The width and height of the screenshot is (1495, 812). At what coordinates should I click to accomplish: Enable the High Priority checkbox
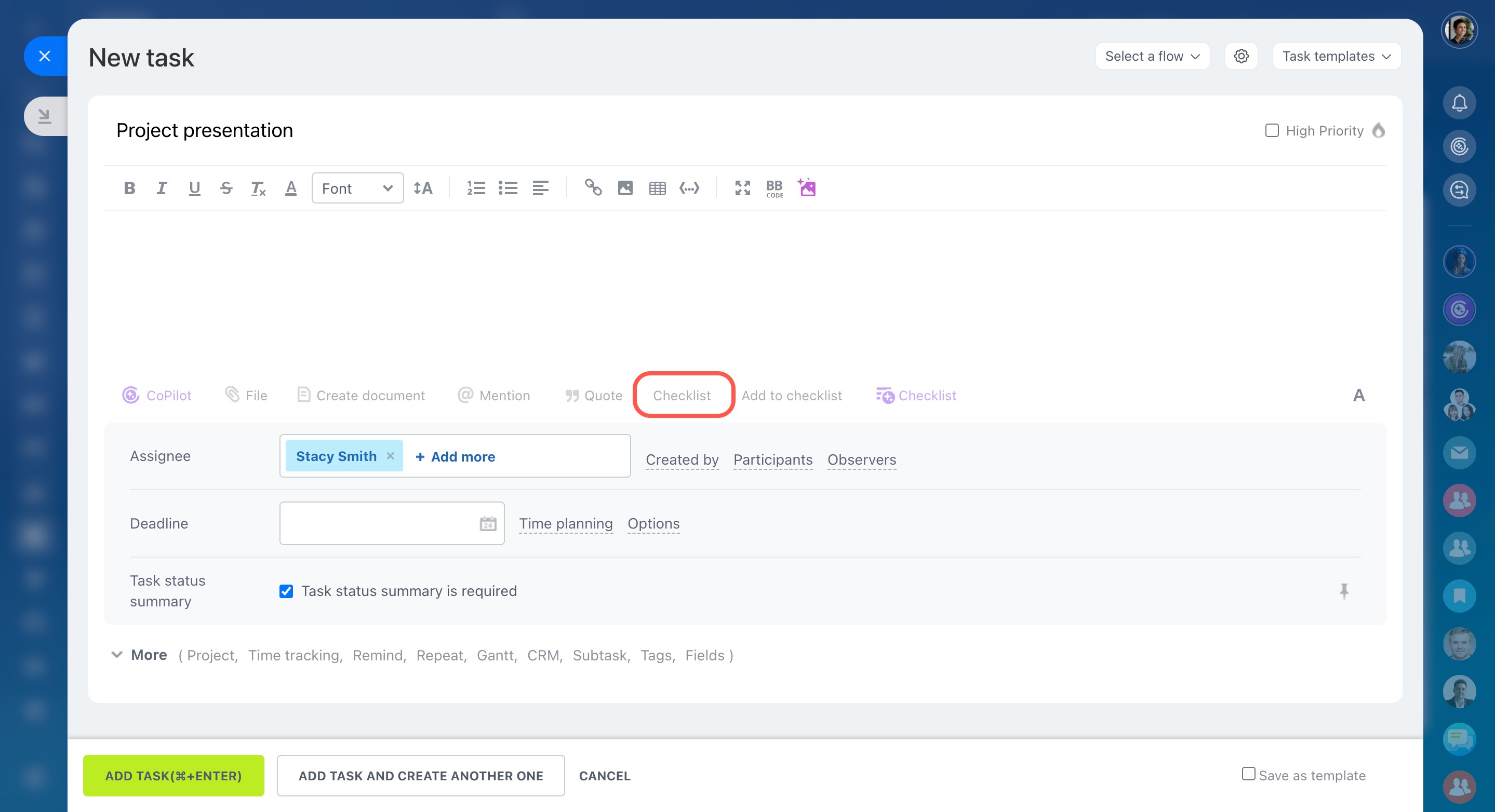click(1272, 130)
